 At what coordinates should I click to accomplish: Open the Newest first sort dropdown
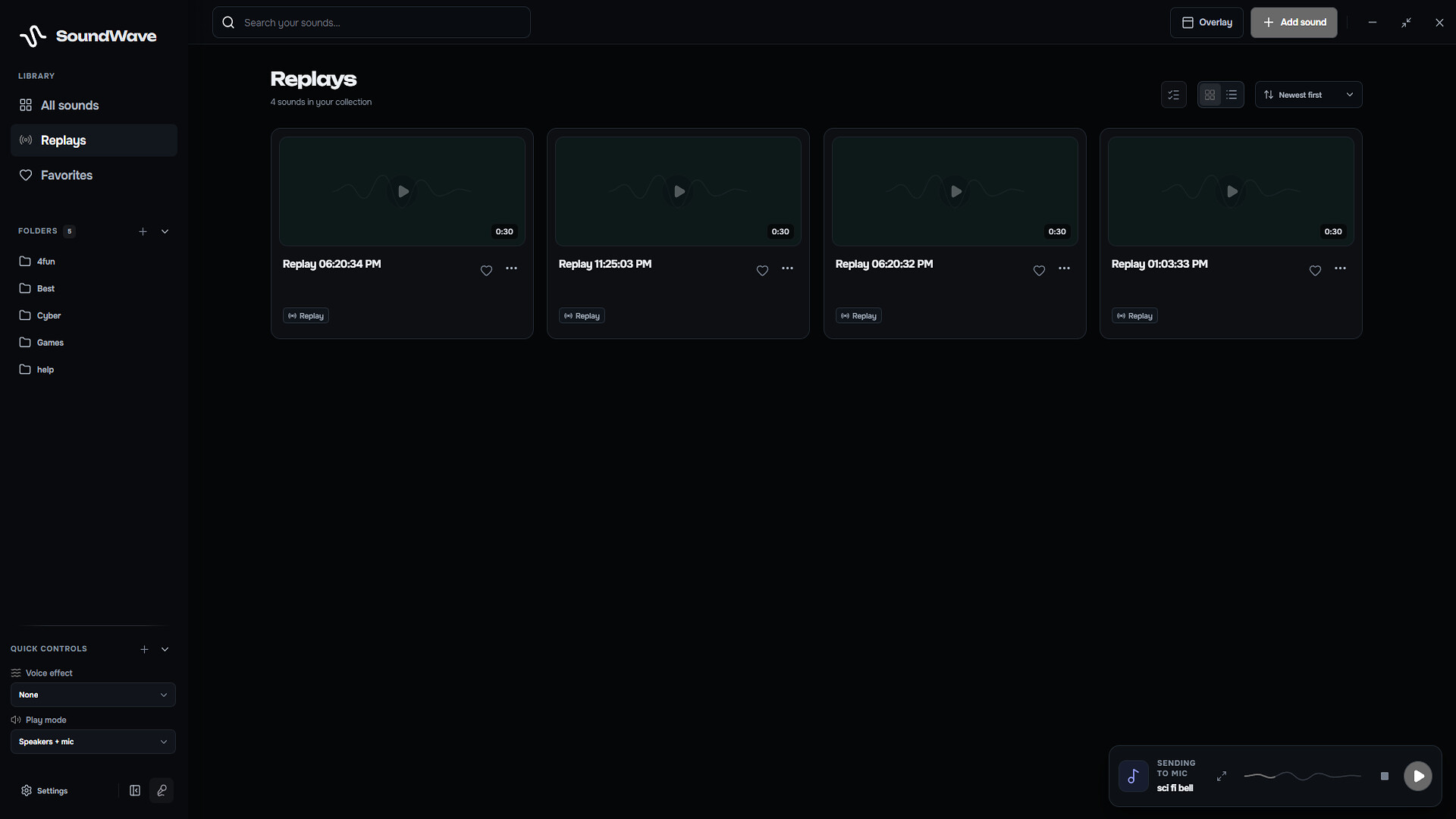point(1309,95)
